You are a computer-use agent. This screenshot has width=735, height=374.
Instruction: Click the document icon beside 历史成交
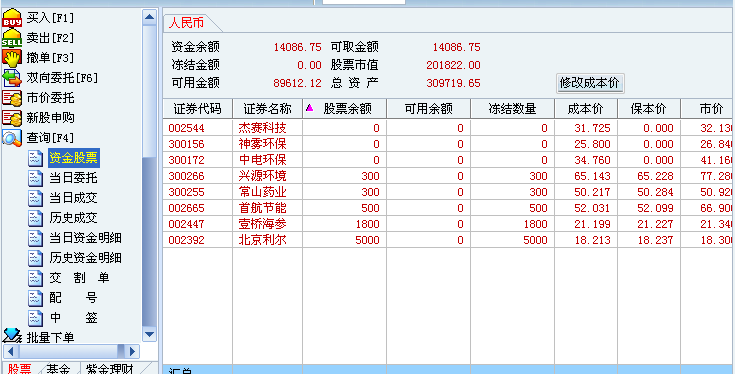(36, 218)
